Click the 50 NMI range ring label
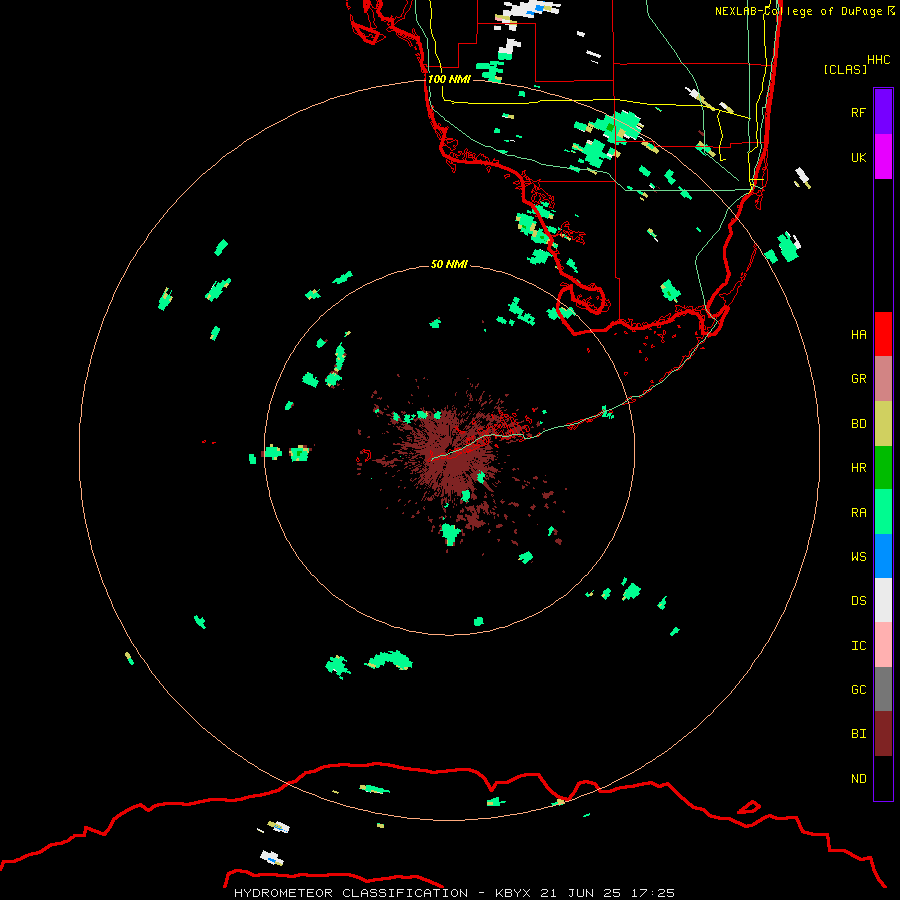 (449, 264)
